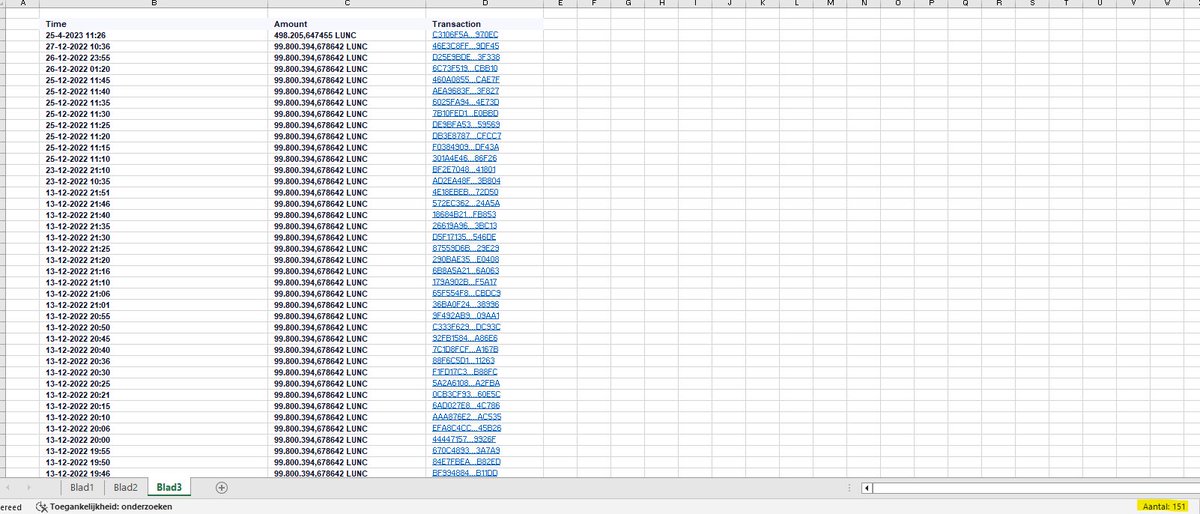Viewport: 1200px width, 514px height.
Task: Select column F header
Action: click(x=593, y=5)
